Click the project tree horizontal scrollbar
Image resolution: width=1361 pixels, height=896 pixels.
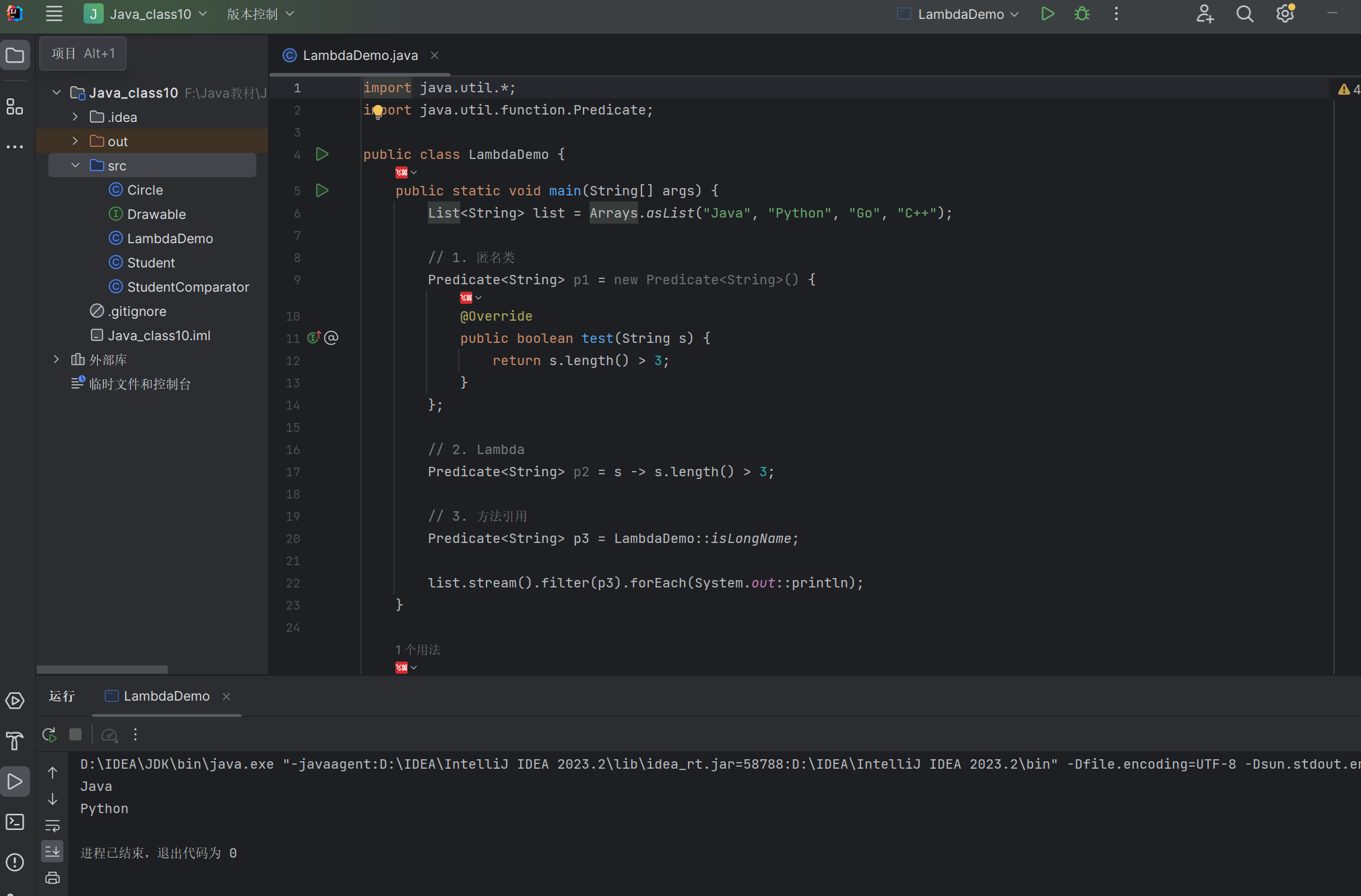[102, 670]
